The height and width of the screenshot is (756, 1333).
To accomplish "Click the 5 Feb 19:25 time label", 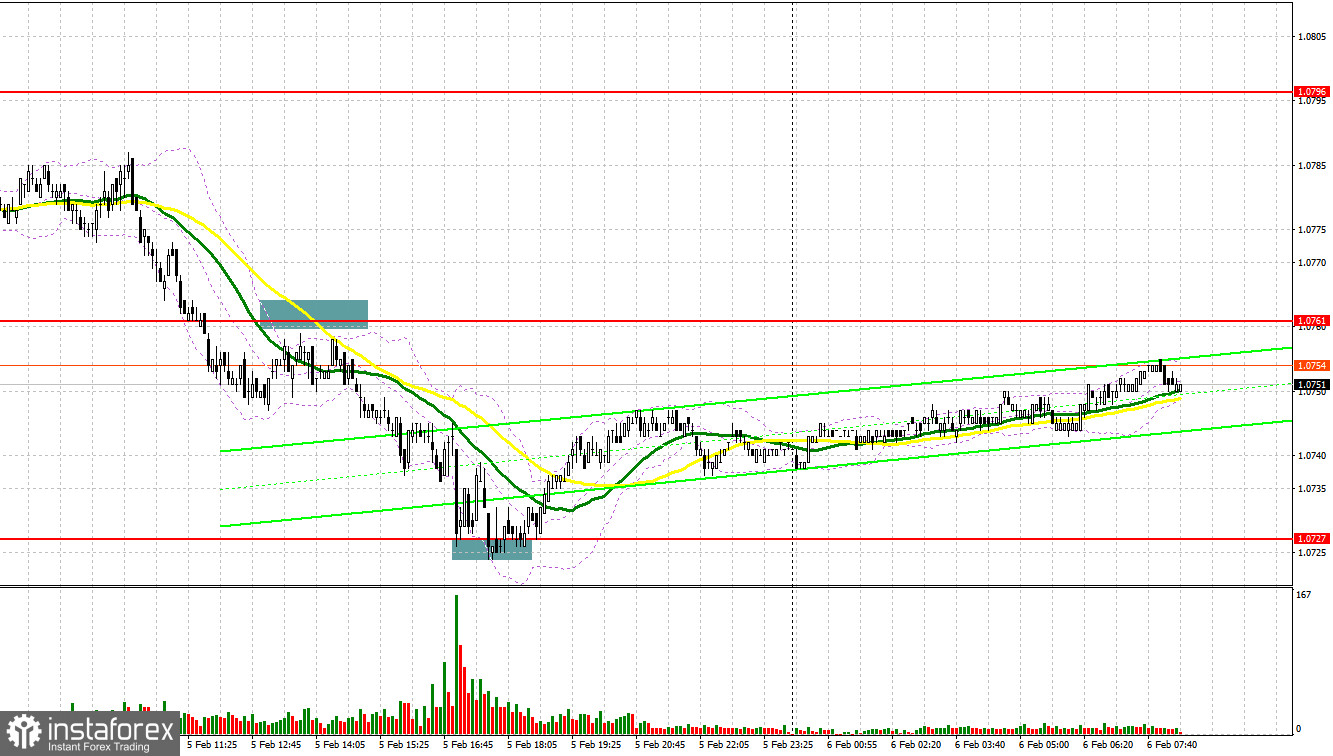I will coord(596,745).
